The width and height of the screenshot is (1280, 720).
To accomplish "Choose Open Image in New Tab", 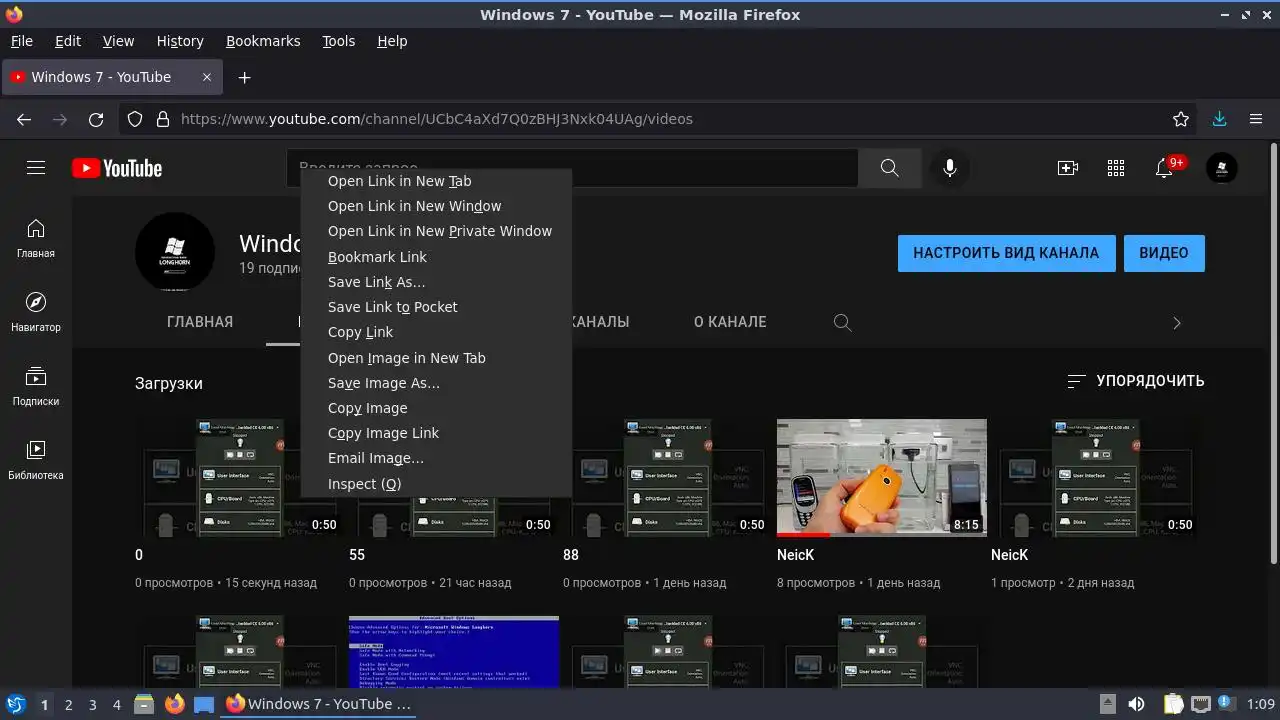I will pyautogui.click(x=436, y=358).
